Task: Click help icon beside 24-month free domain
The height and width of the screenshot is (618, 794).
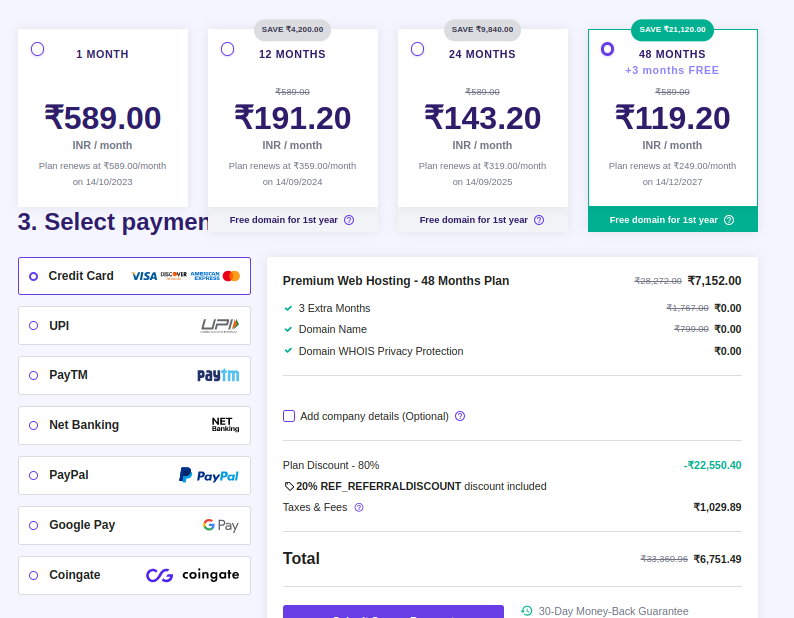Action: pos(539,220)
